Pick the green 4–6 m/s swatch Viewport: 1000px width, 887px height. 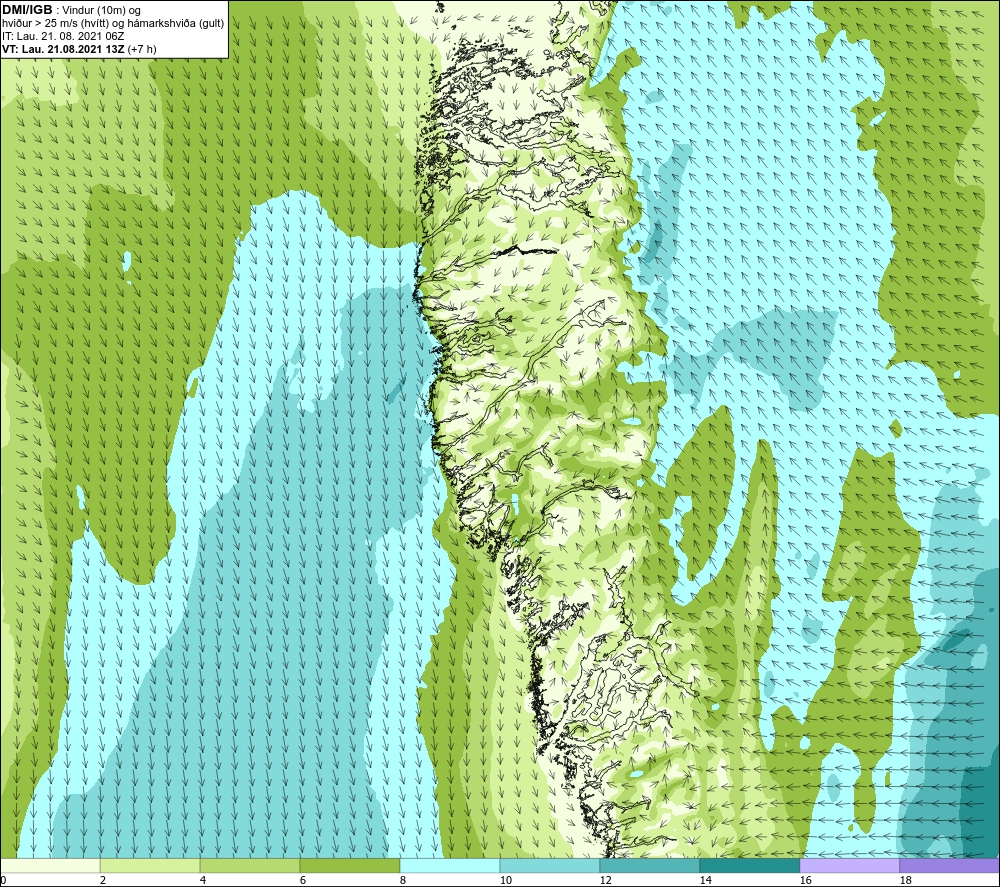coord(250,865)
